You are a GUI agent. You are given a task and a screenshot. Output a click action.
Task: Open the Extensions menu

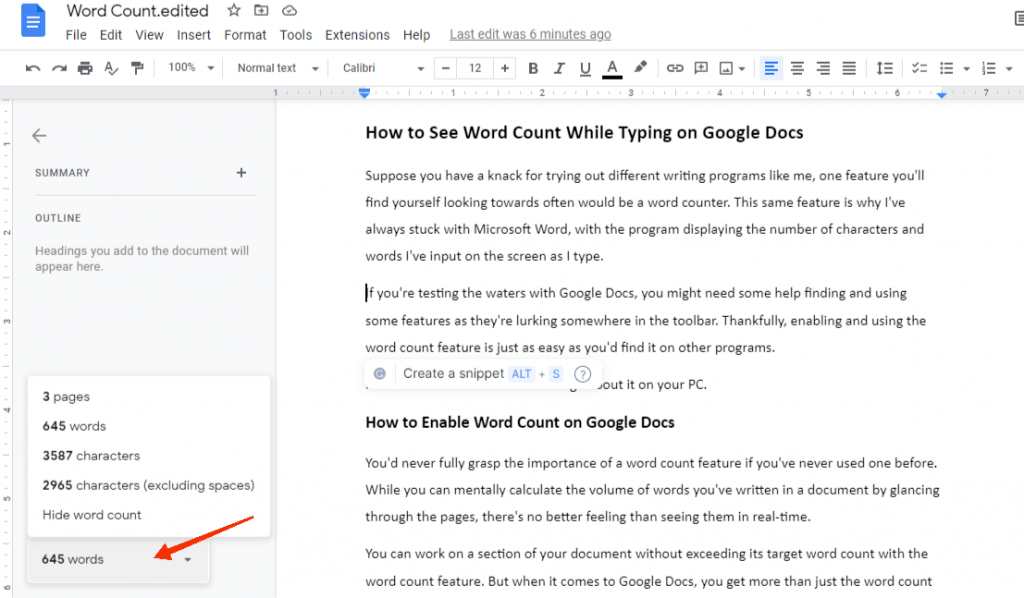pyautogui.click(x=357, y=34)
